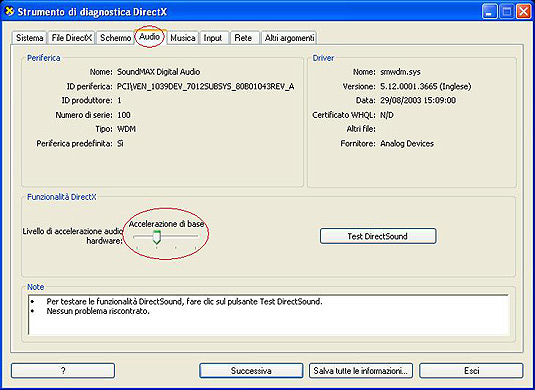535x390 pixels.
Task: Go to the Musica tab
Action: point(183,38)
